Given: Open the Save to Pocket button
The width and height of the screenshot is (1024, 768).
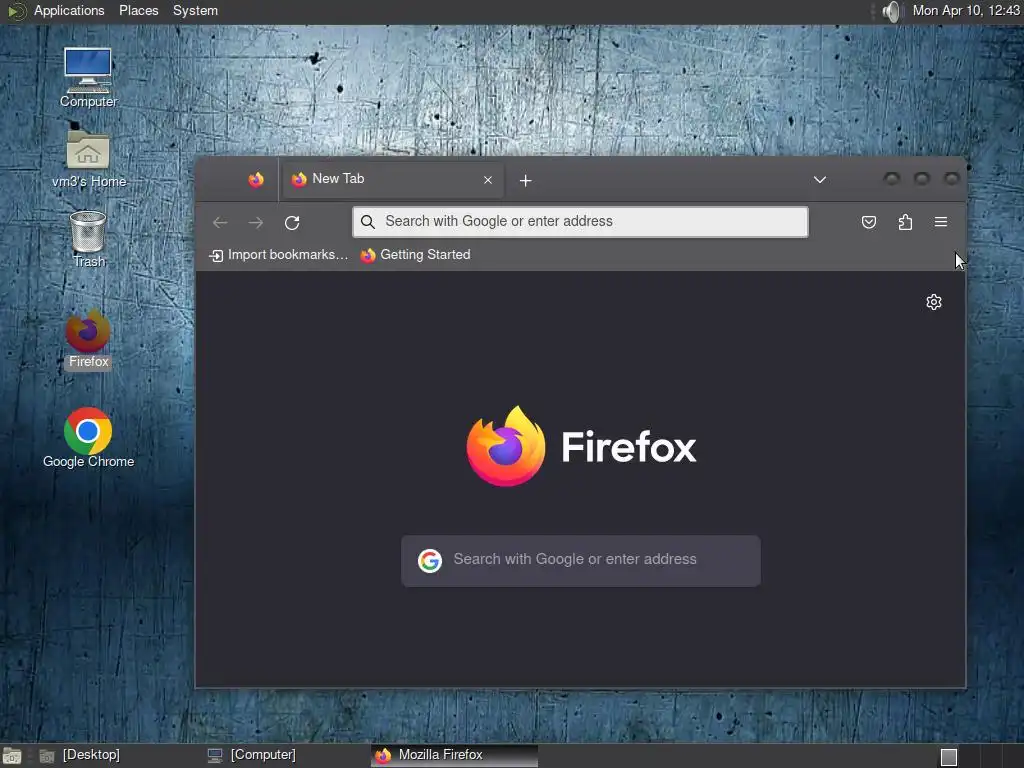Looking at the screenshot, I should click(x=869, y=222).
